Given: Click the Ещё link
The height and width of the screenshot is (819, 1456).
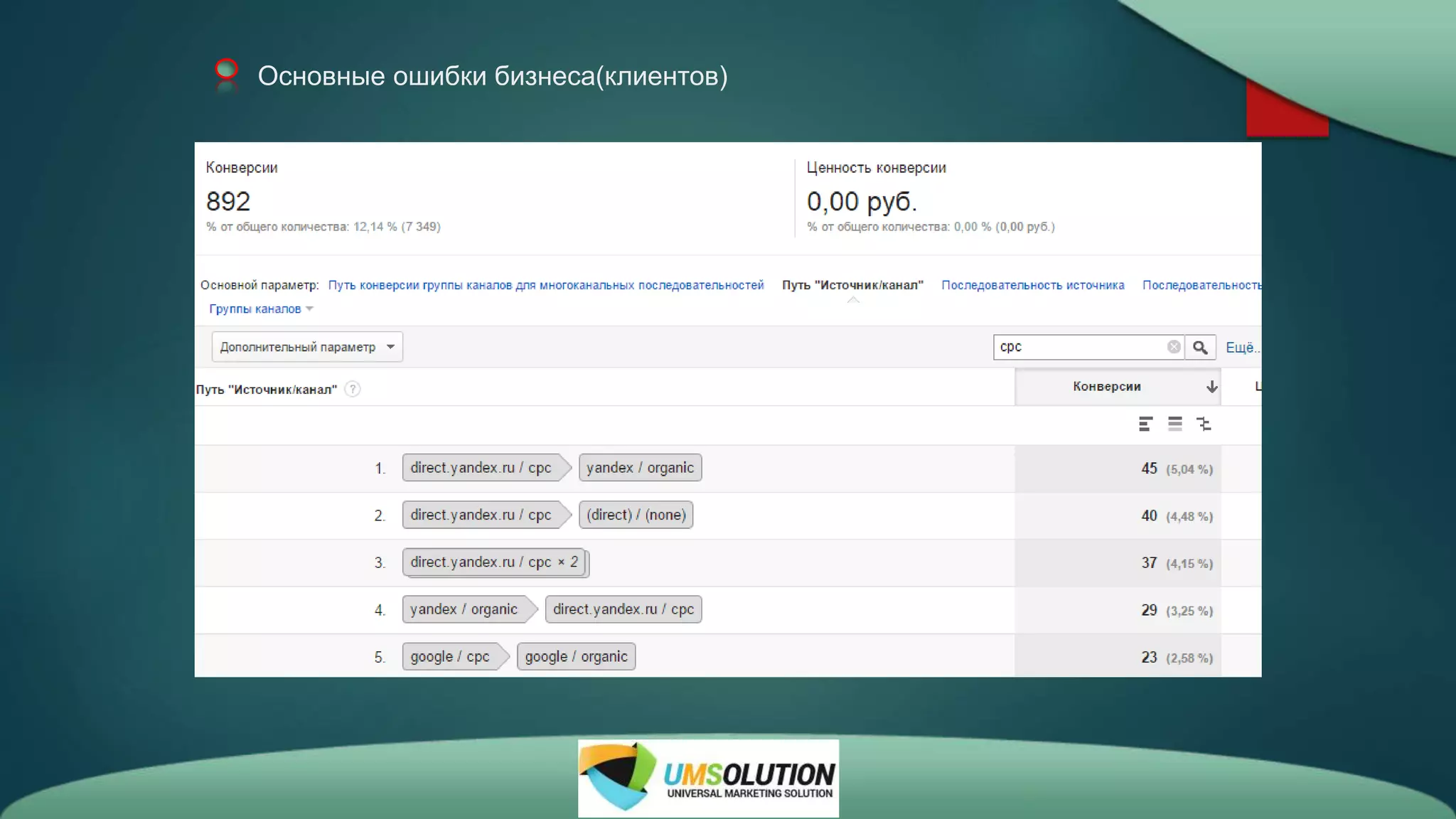Looking at the screenshot, I should pyautogui.click(x=1241, y=348).
